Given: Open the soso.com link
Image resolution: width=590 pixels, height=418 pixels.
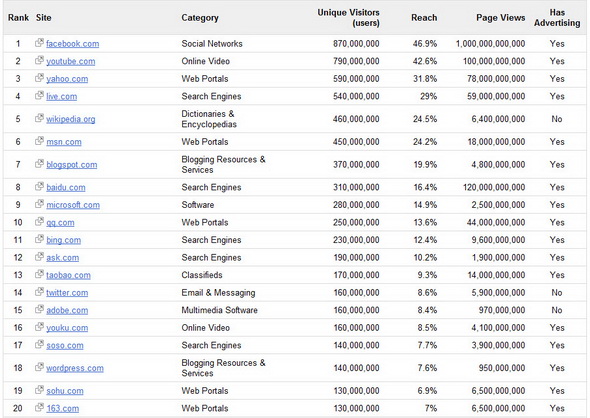Looking at the screenshot, I should pyautogui.click(x=65, y=345).
